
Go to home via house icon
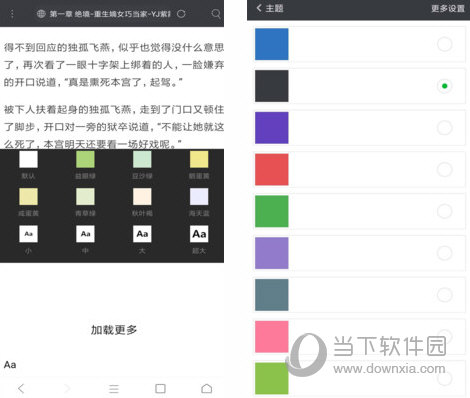[207, 389]
